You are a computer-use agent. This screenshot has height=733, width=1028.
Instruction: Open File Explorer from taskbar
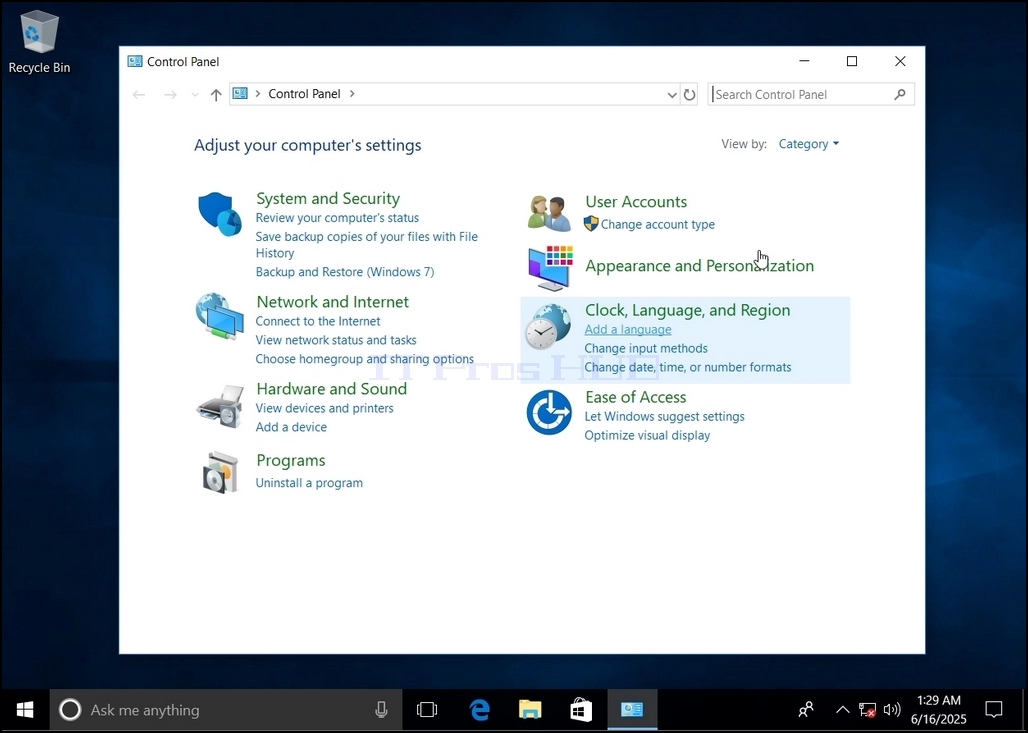coord(530,709)
